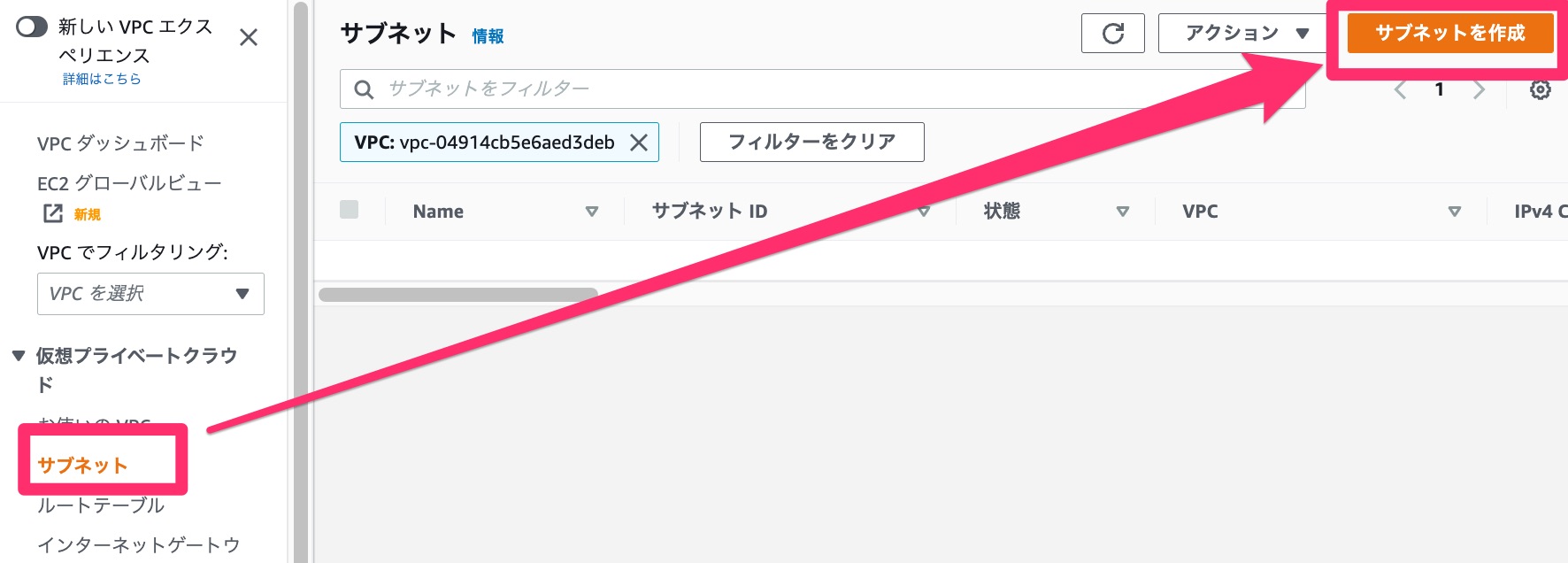
Task: Click the refresh icon to reload subnets
Action: [x=1113, y=32]
